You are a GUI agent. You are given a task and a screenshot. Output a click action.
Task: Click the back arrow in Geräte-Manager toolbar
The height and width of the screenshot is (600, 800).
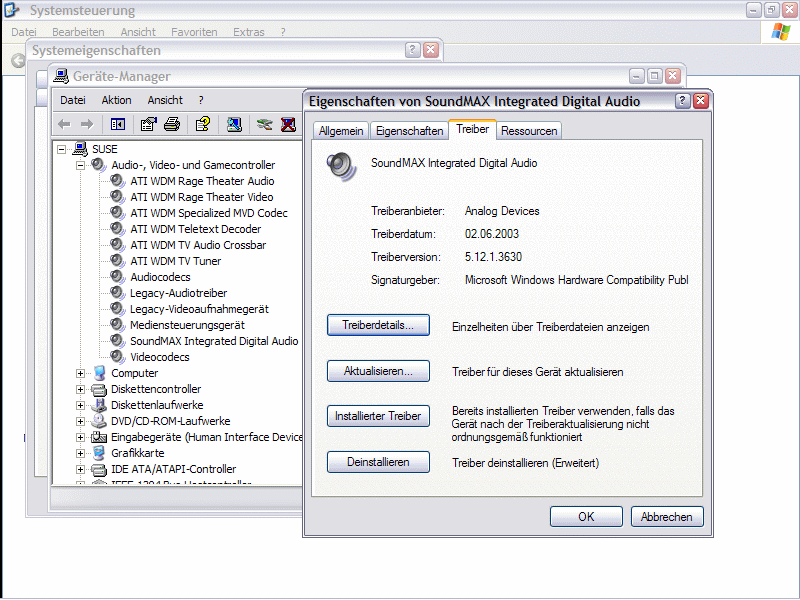click(64, 124)
